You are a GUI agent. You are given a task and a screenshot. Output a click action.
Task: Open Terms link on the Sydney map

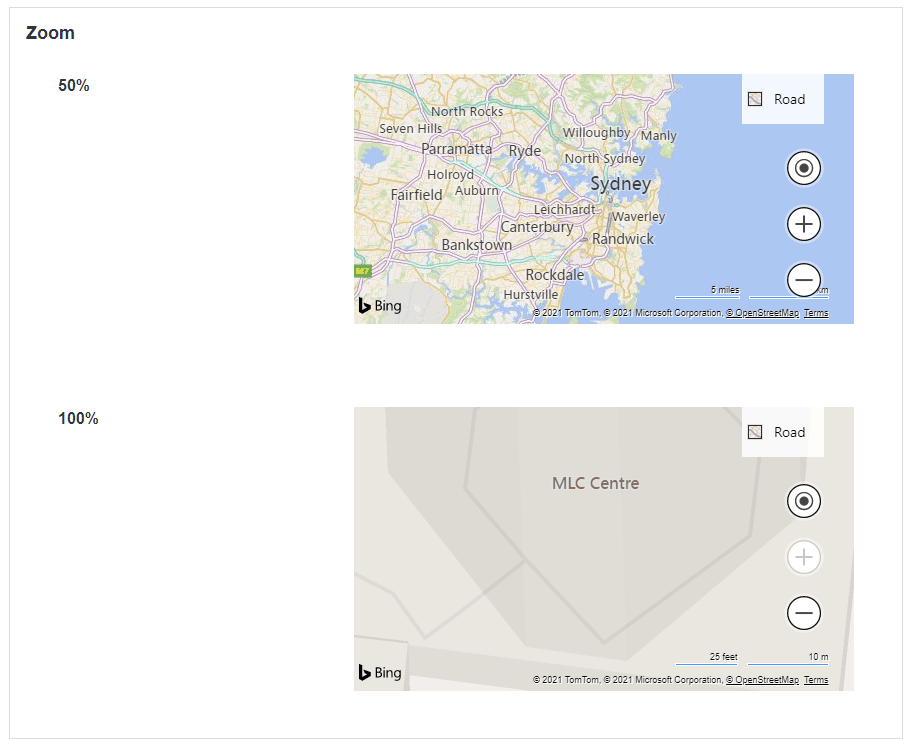click(x=816, y=313)
